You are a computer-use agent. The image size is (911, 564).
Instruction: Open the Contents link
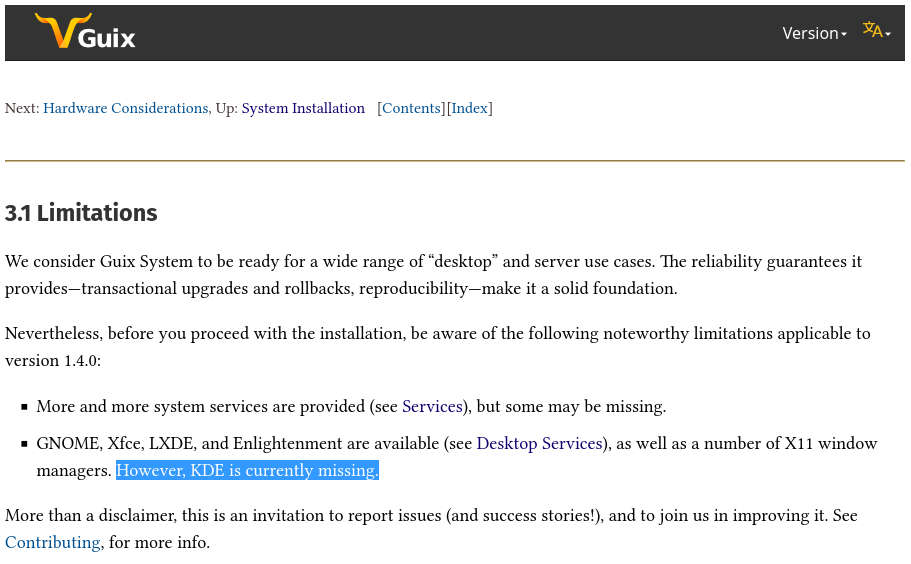[411, 109]
